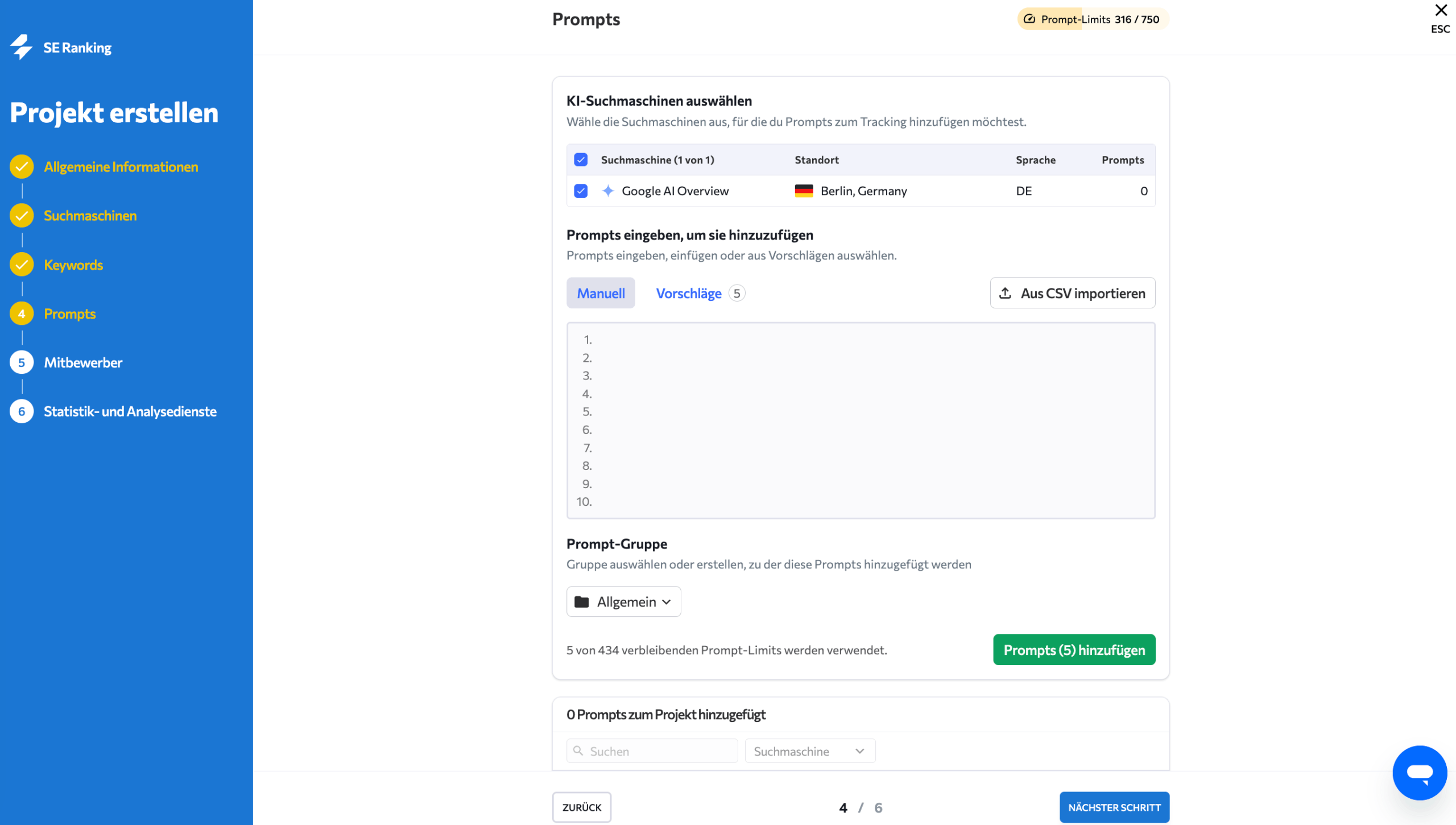This screenshot has height=825, width=1456.
Task: Go to Suchmaschinen step
Action: 90,216
